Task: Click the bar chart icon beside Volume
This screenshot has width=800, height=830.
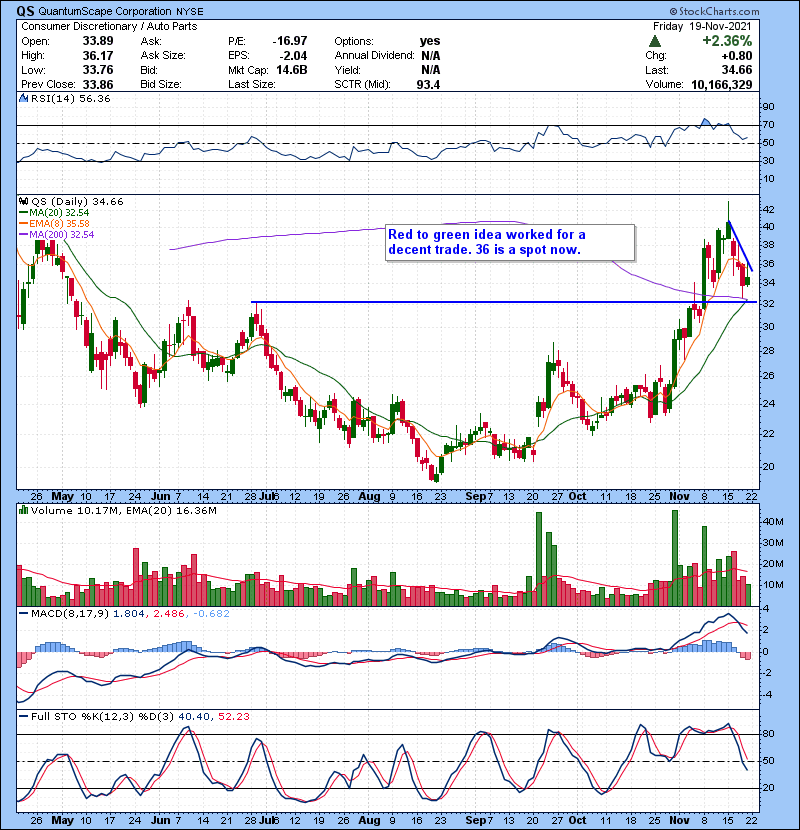Action: (x=23, y=510)
